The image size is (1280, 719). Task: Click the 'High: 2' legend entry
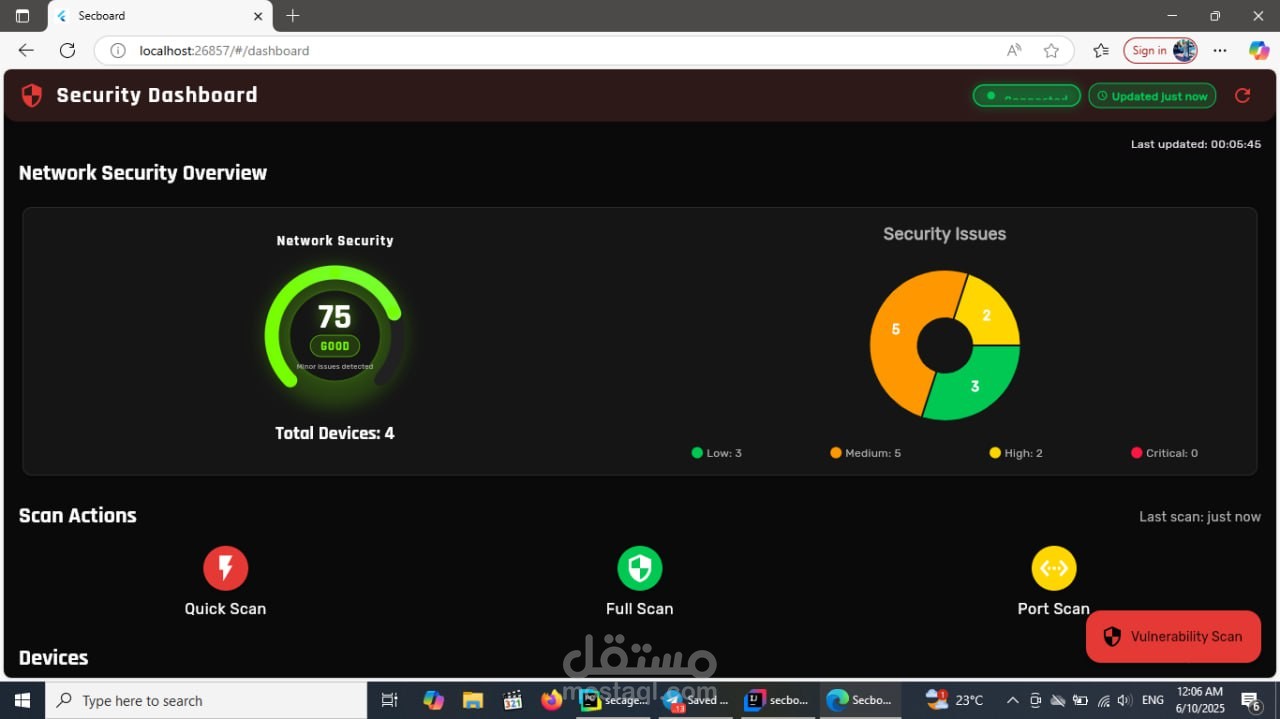coord(1015,453)
